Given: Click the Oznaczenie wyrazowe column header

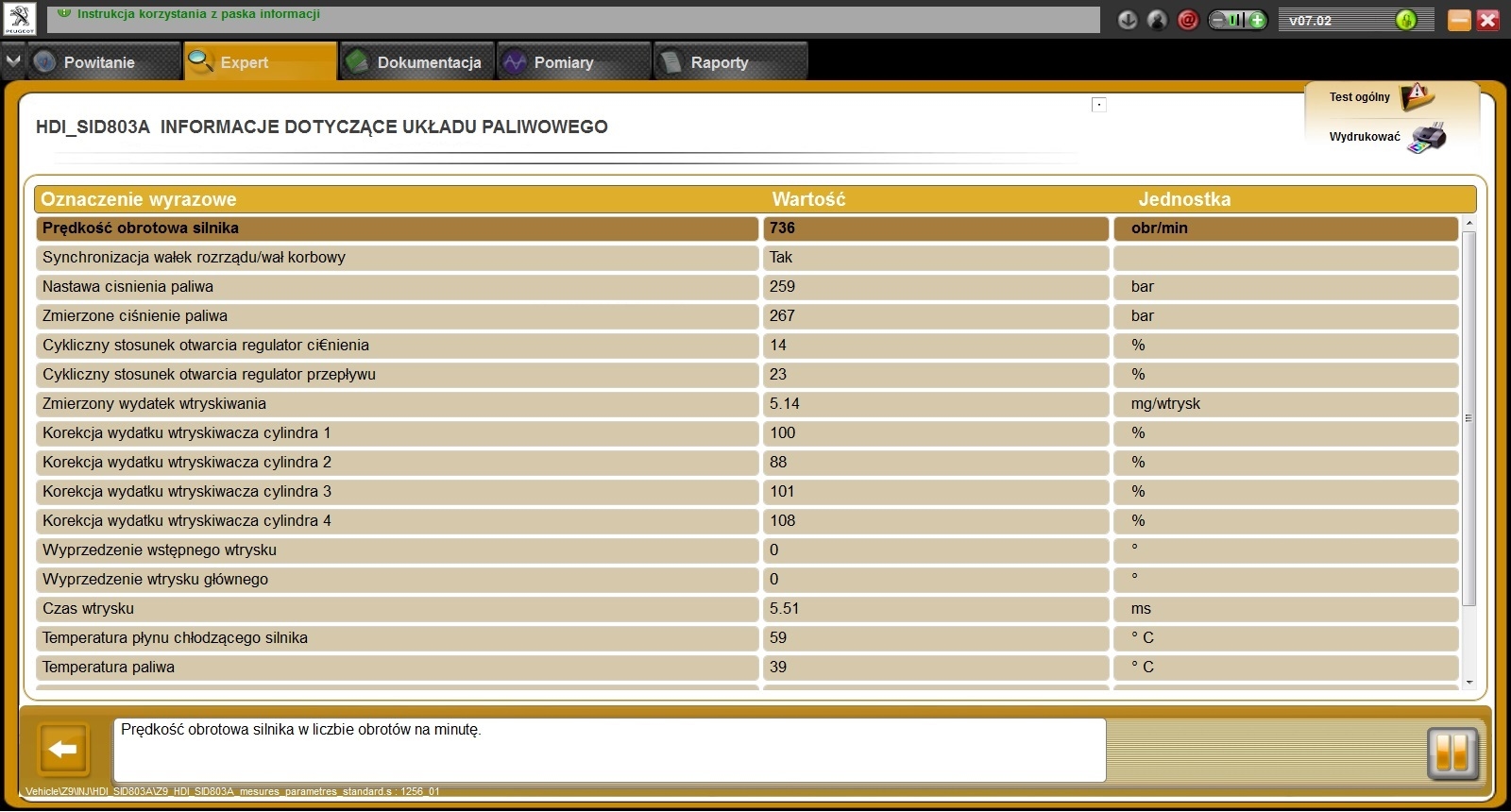Looking at the screenshot, I should [139, 199].
